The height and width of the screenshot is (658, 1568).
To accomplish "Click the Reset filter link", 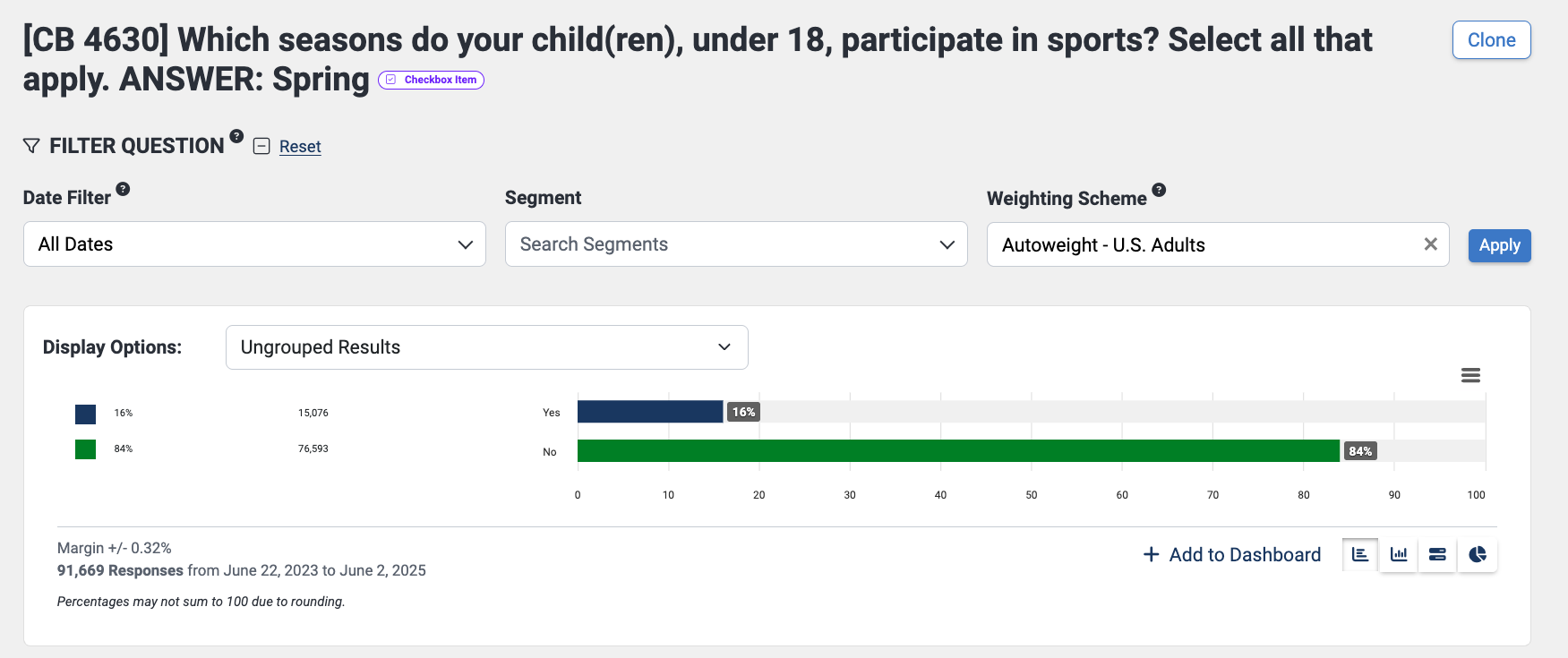I will coord(300,147).
